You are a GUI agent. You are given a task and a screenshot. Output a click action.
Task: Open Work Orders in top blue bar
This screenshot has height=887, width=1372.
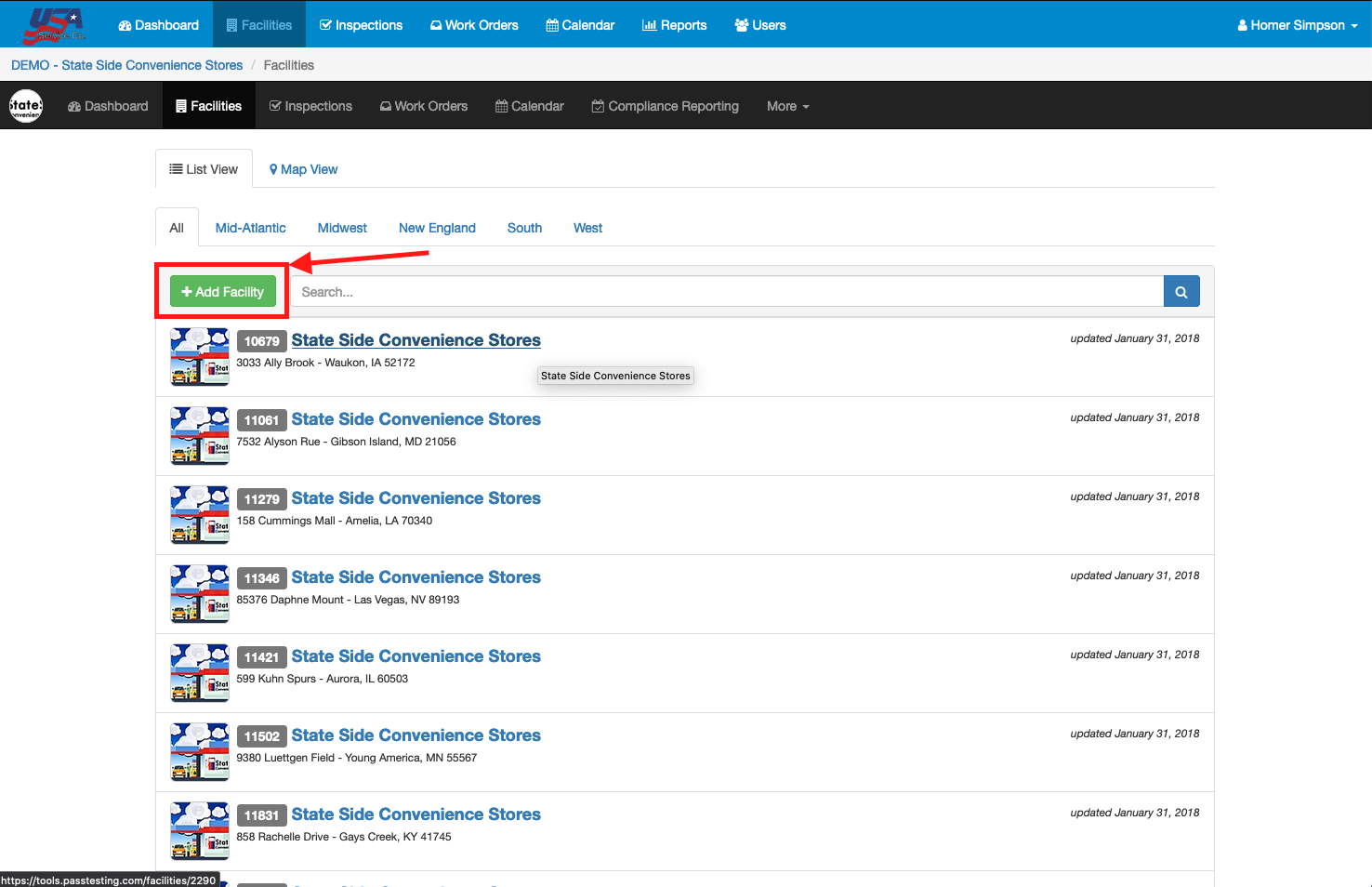[474, 25]
